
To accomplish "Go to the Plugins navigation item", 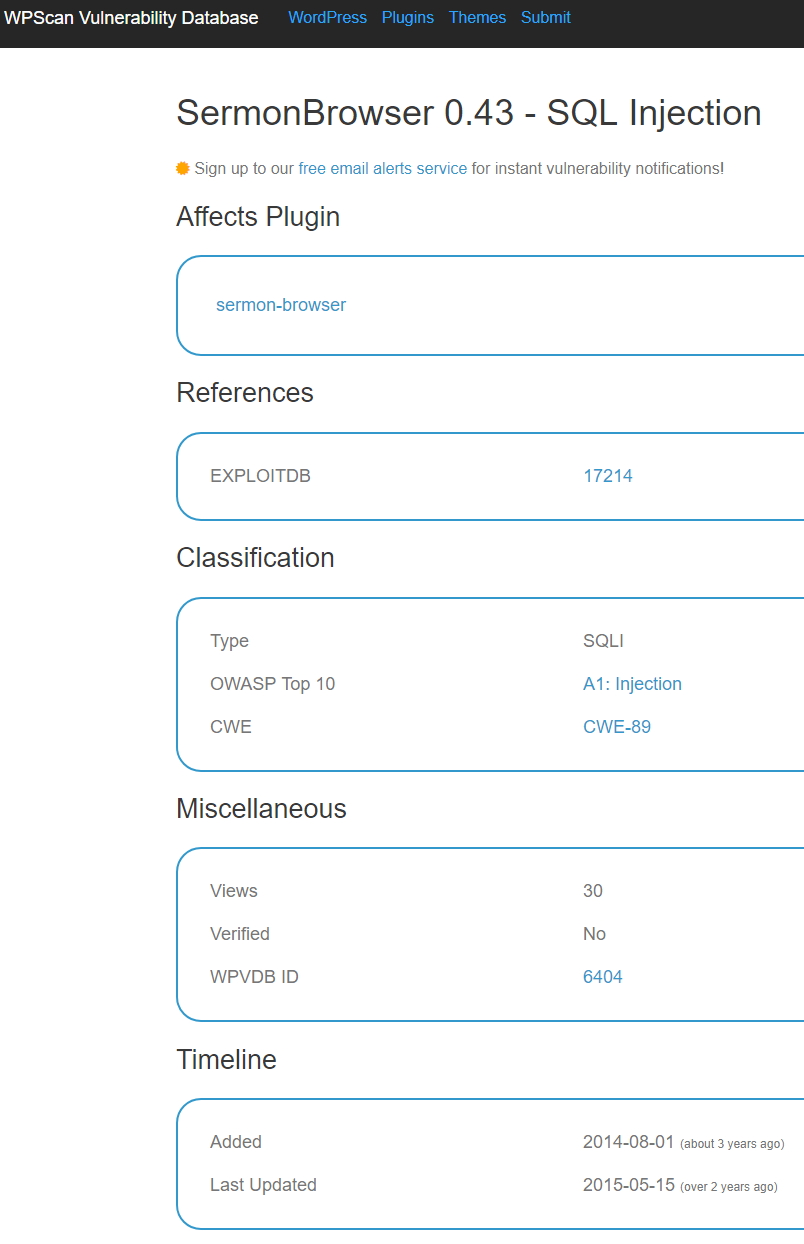I will (408, 18).
